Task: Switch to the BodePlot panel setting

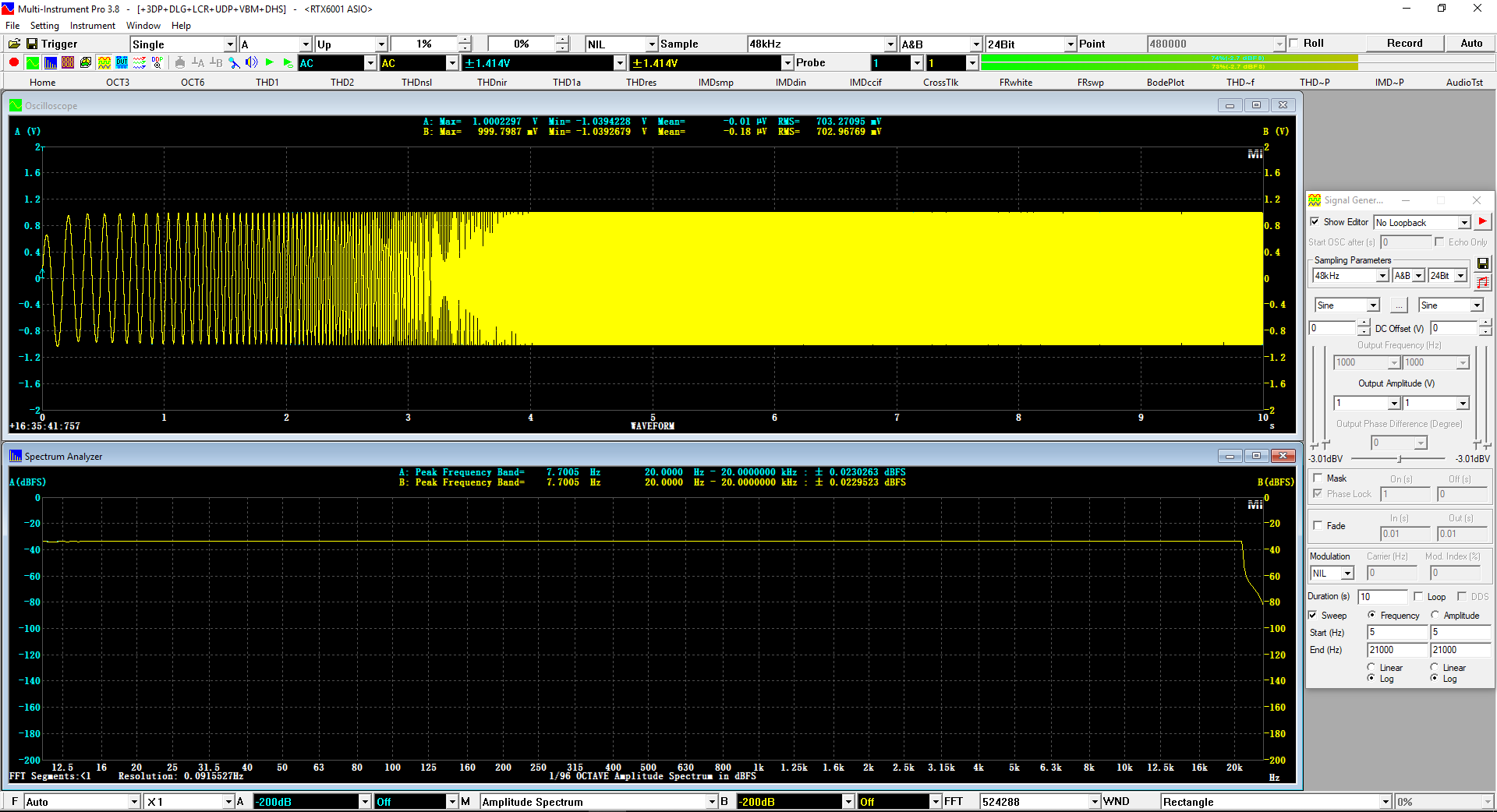Action: (x=1166, y=82)
